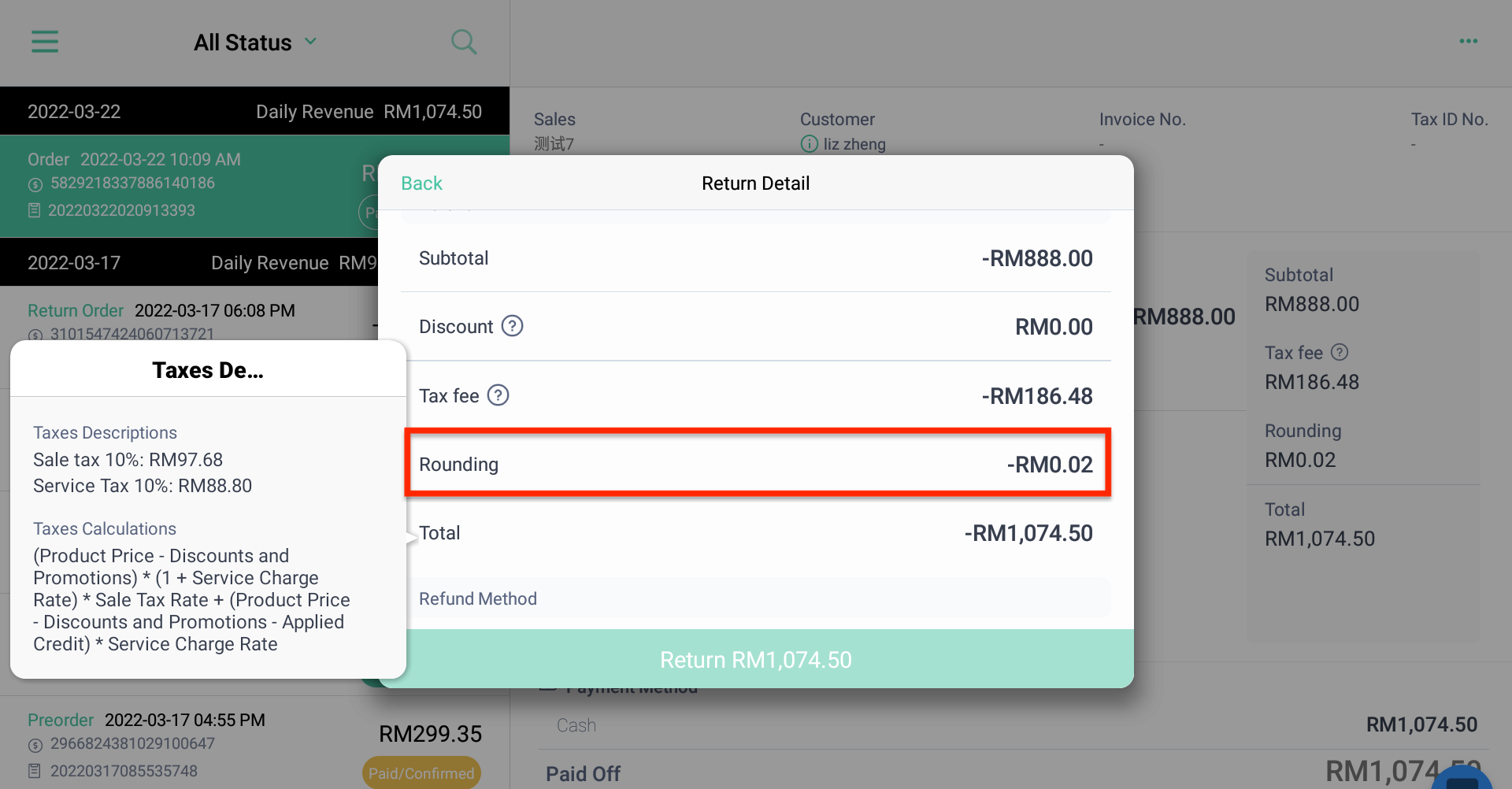Open the three-dot more options menu
Image resolution: width=1512 pixels, height=789 pixels.
1468,41
